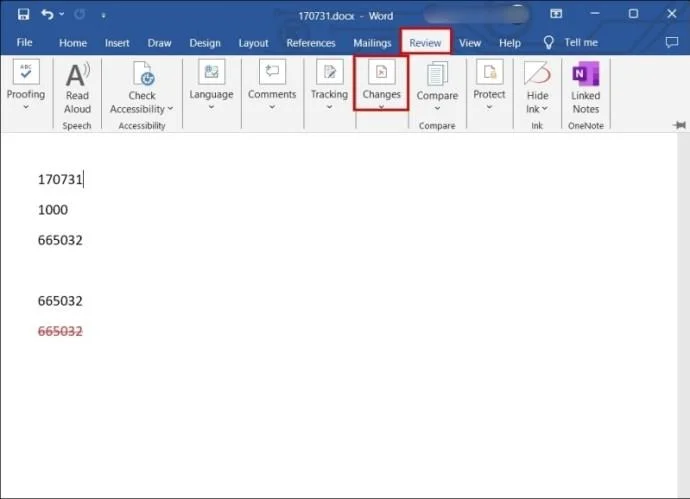Expand the Compare dropdown arrow
This screenshot has height=499, width=690.
[437, 108]
